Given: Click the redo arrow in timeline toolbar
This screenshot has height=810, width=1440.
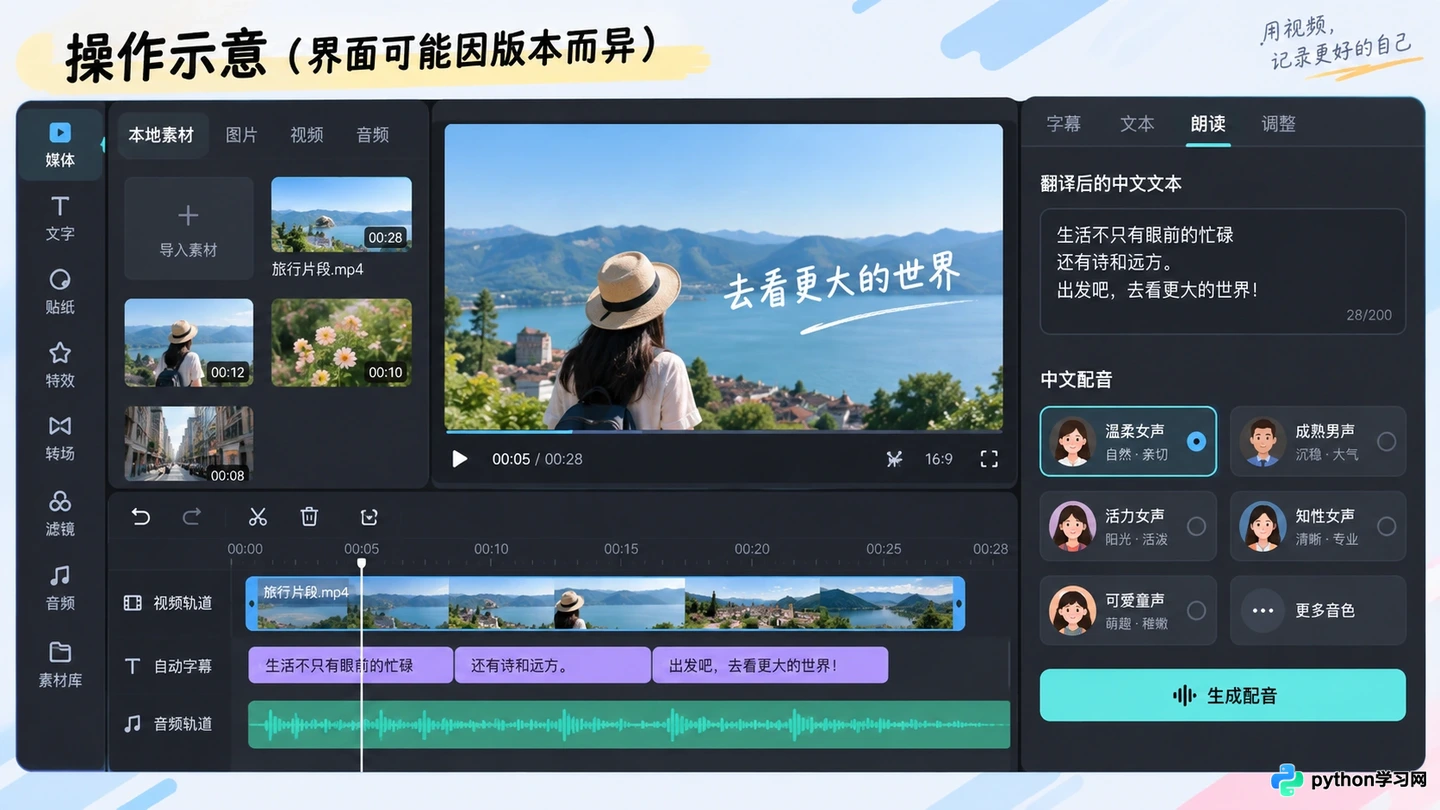Looking at the screenshot, I should (192, 516).
